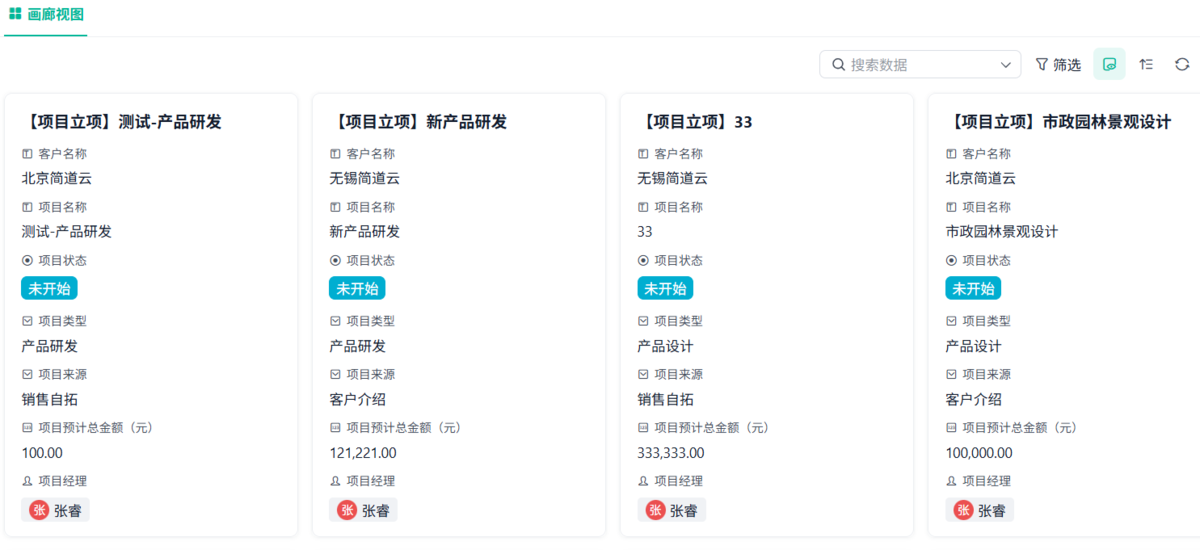Screen dimensions: 1200x550
Task: Click 张睿 avatar on 测试-产品研发 card
Action: pos(40,510)
